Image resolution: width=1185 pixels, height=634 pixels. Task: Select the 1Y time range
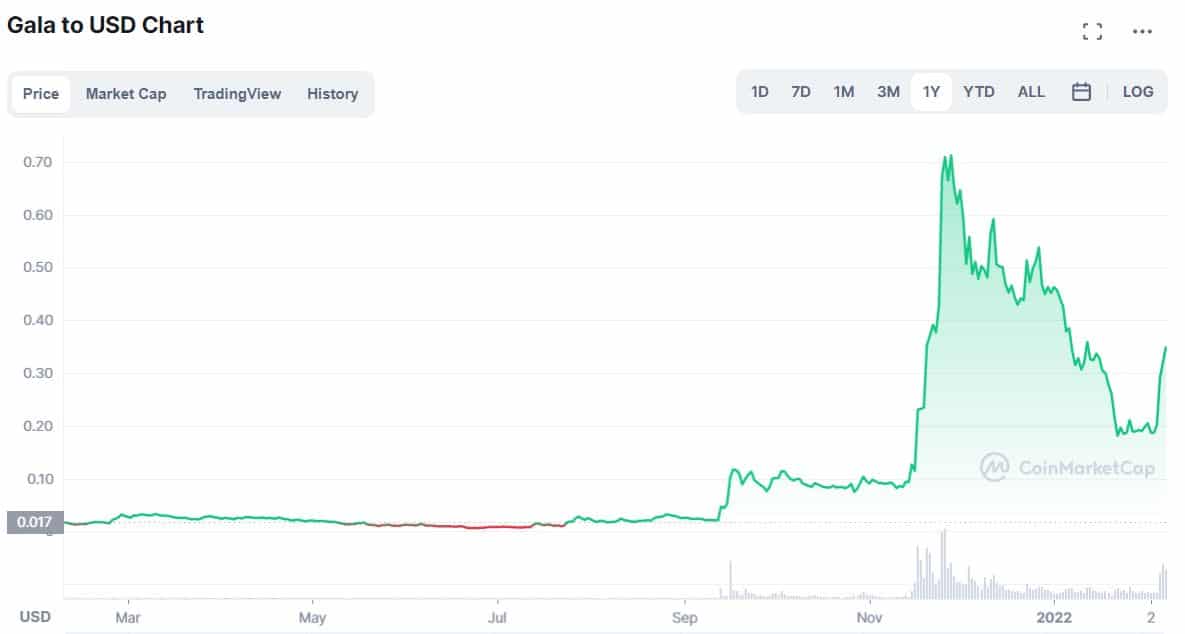click(x=931, y=92)
